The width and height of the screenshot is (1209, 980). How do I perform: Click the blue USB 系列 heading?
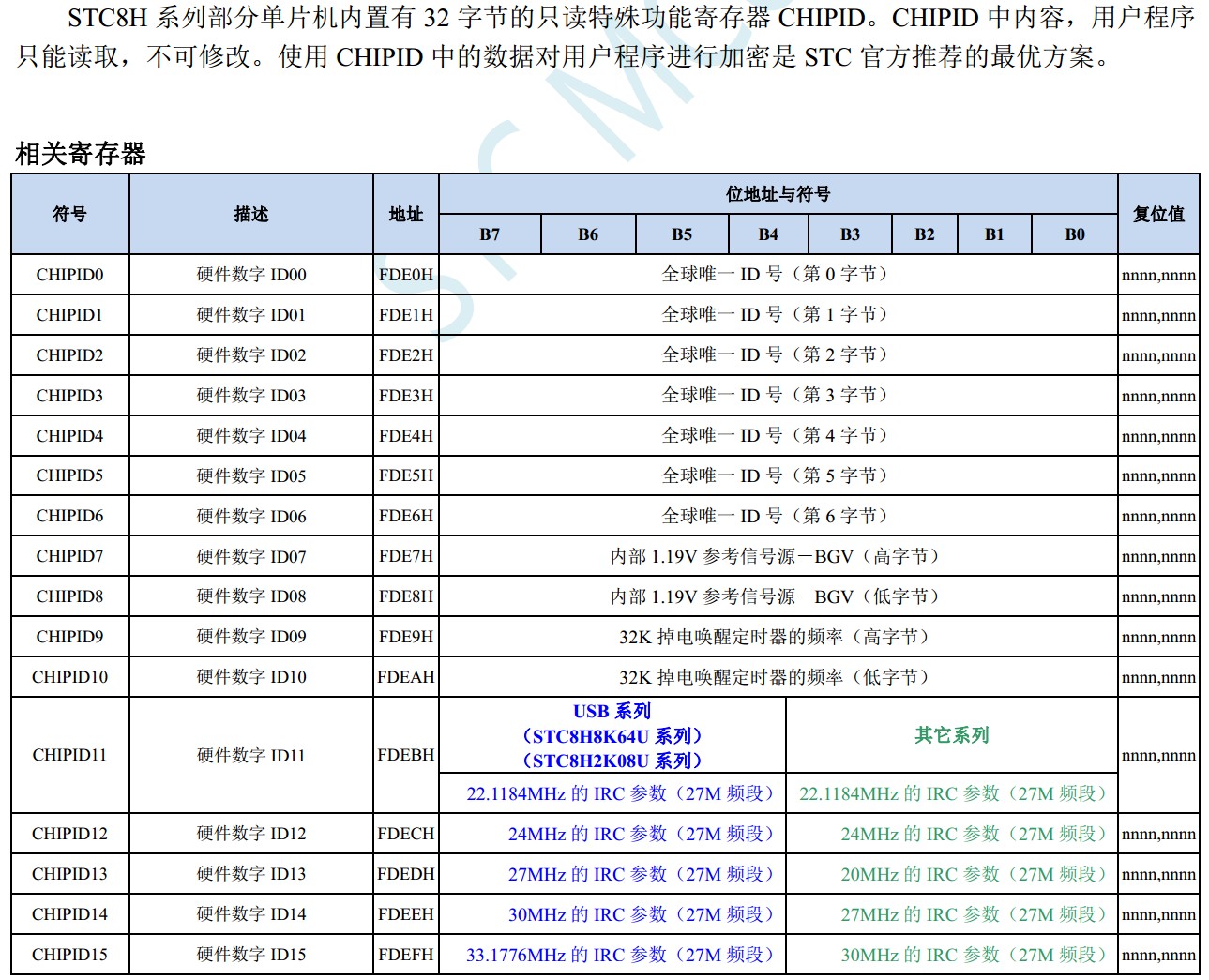612,712
